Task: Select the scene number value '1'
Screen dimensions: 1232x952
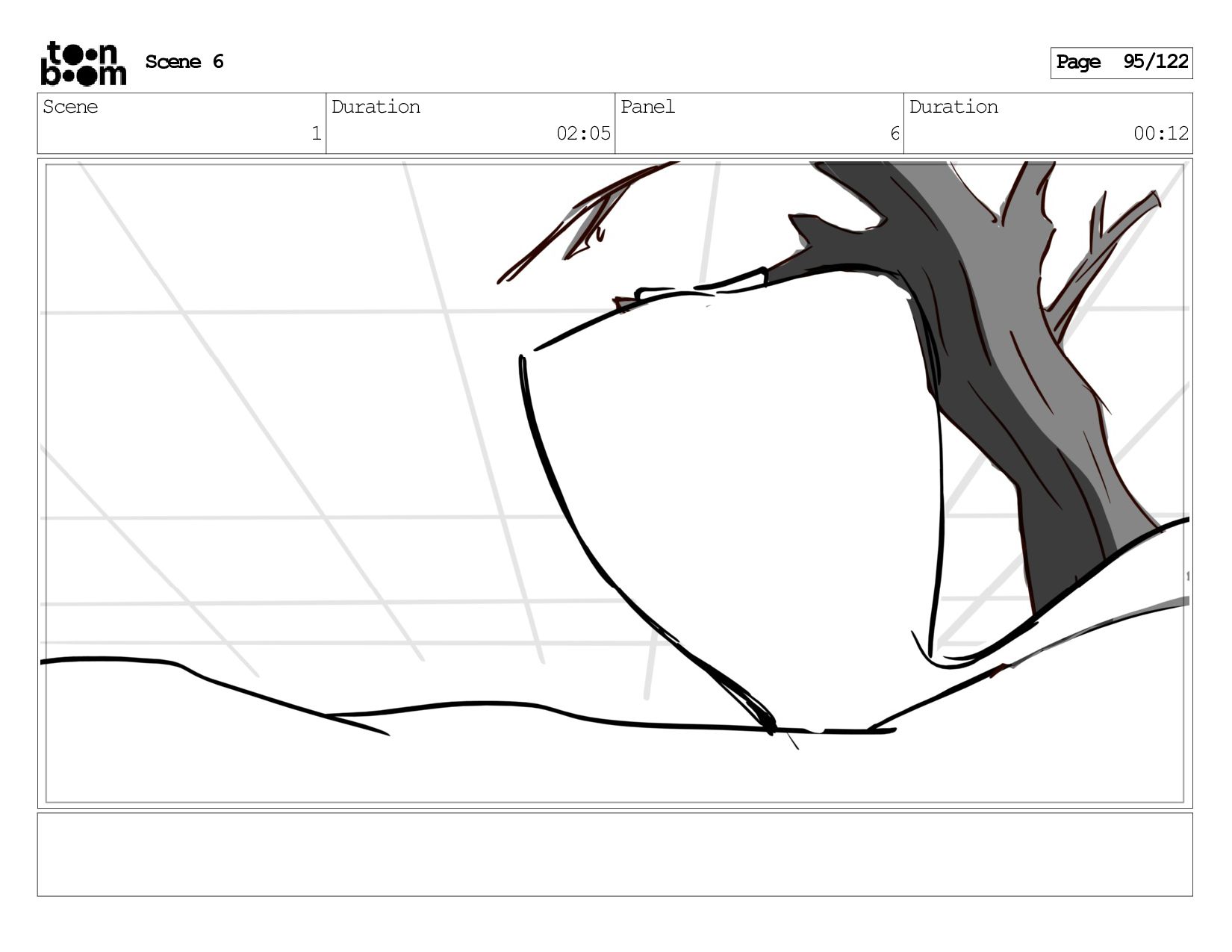Action: [316, 134]
